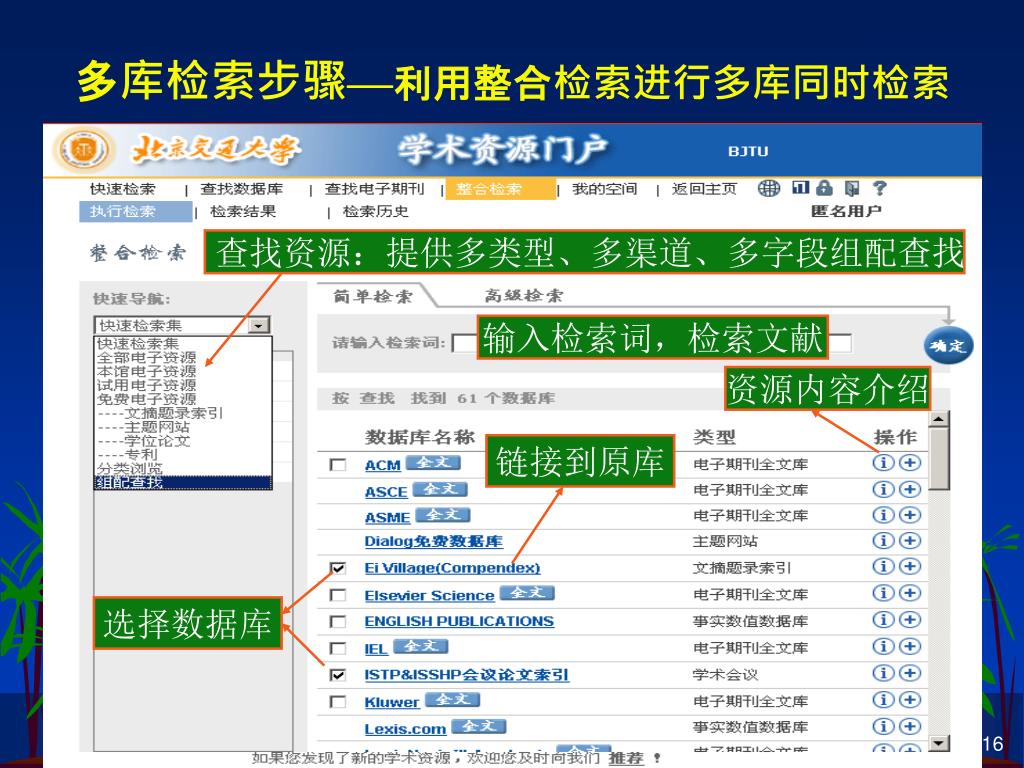Open 查找电子期刊 menu item

tap(375, 189)
